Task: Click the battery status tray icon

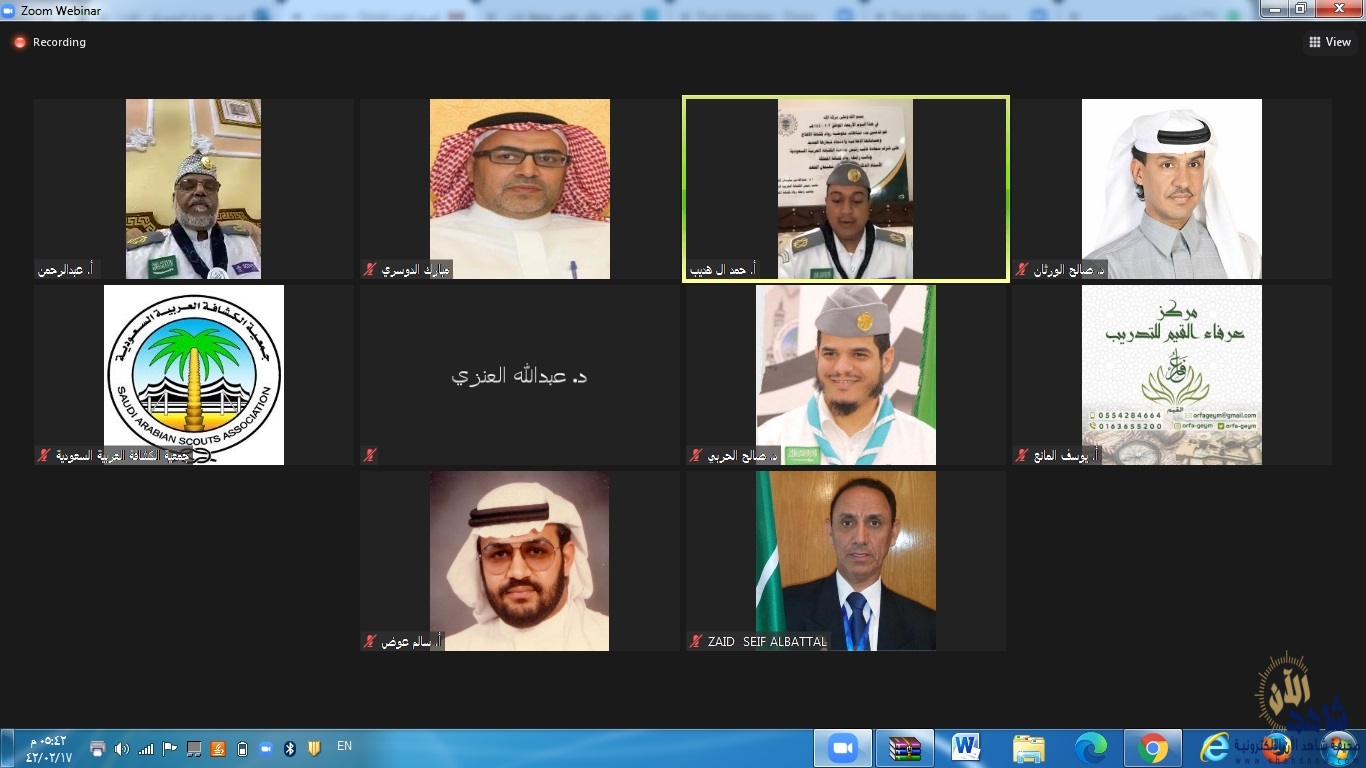Action: [242, 748]
